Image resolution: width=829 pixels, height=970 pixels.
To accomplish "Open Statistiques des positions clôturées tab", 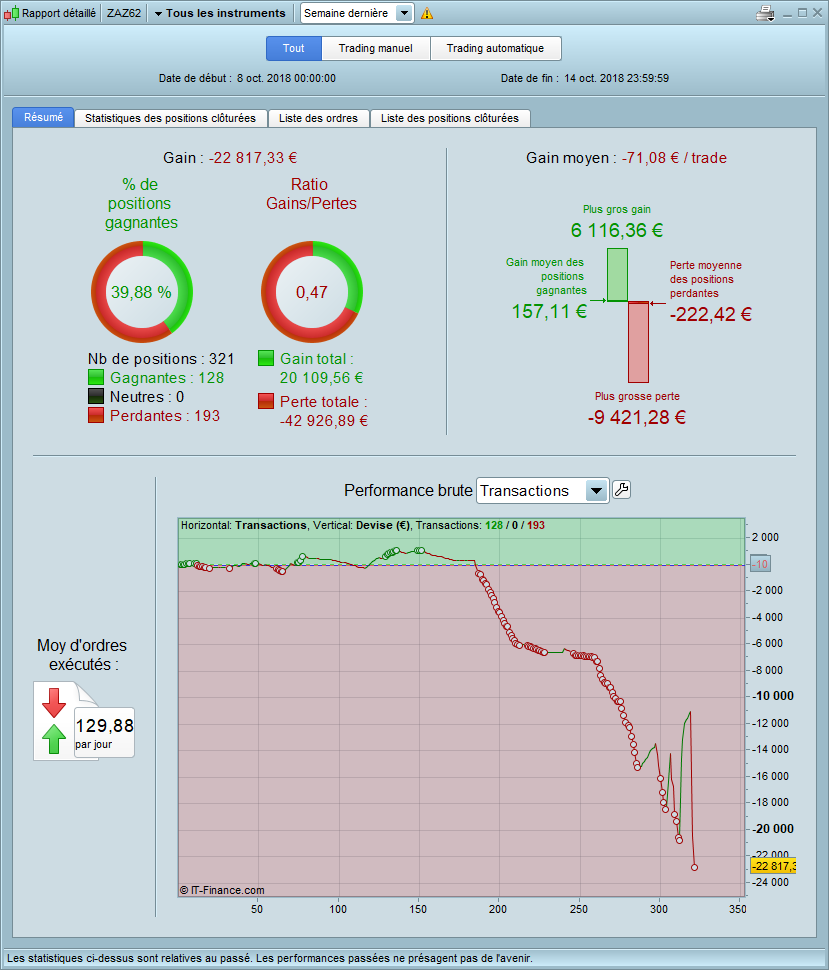I will (x=170, y=118).
